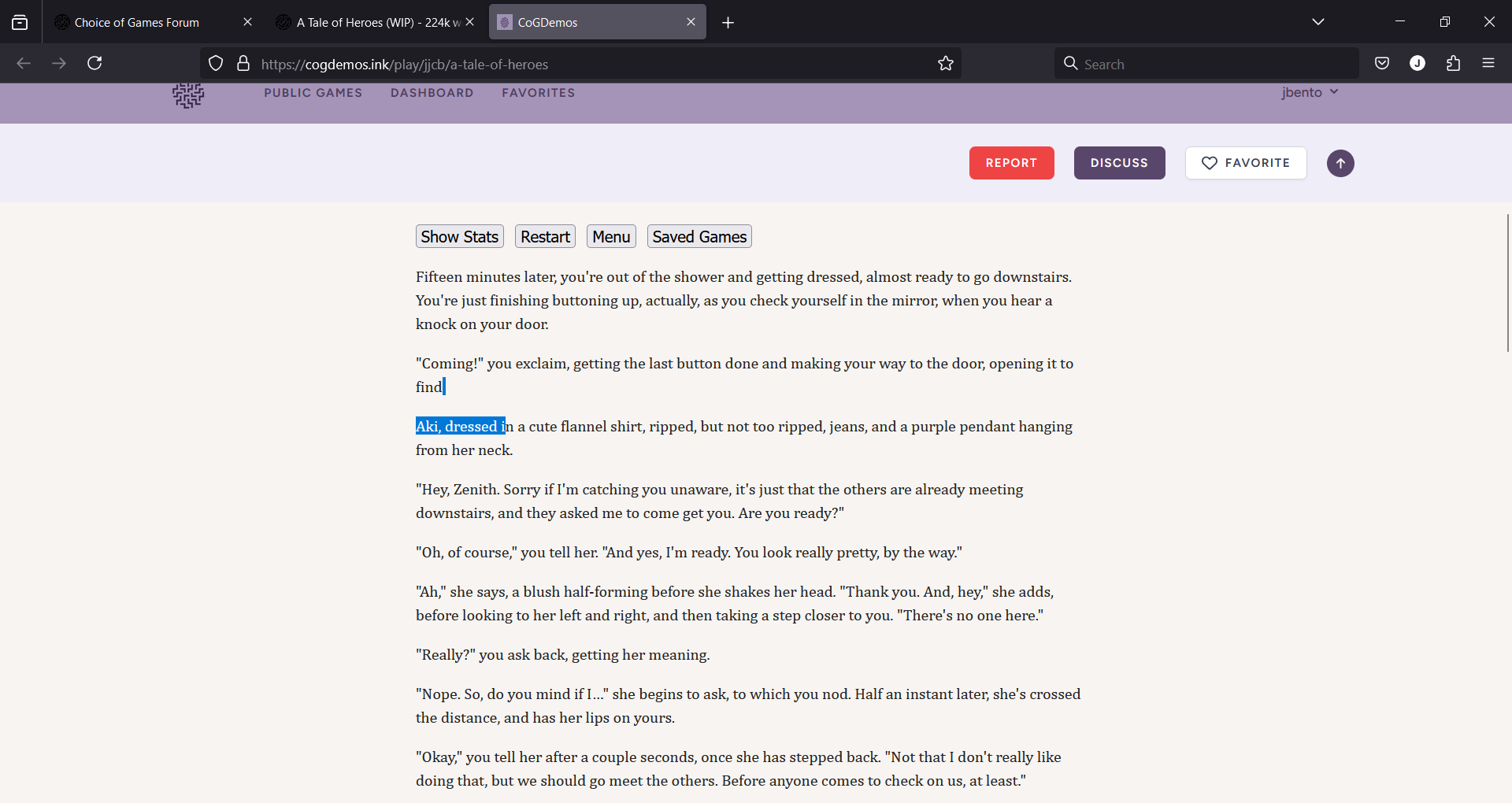Expand the jbento user dropdown
The height and width of the screenshot is (803, 1512).
coord(1310,92)
